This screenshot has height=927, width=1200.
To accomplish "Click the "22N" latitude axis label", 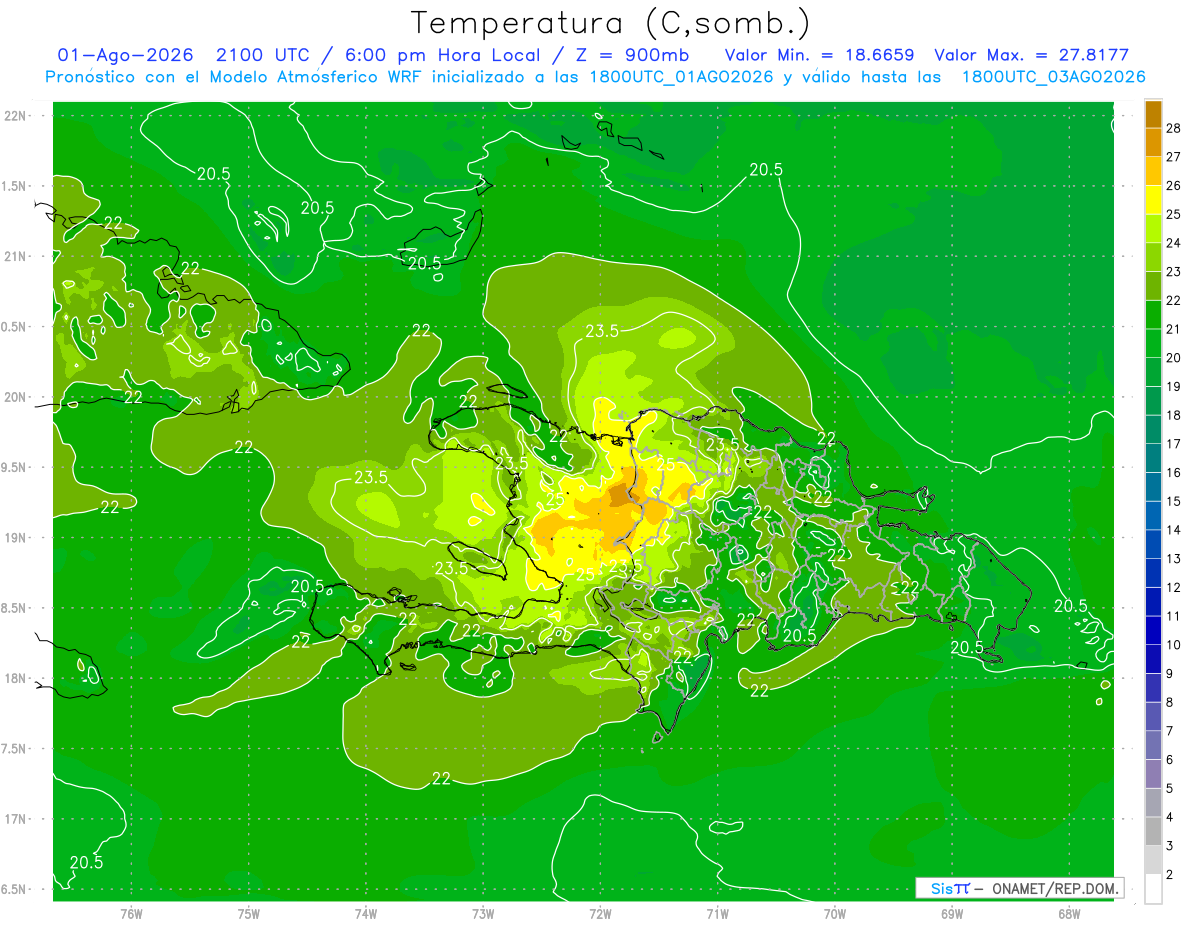I will pos(15,116).
